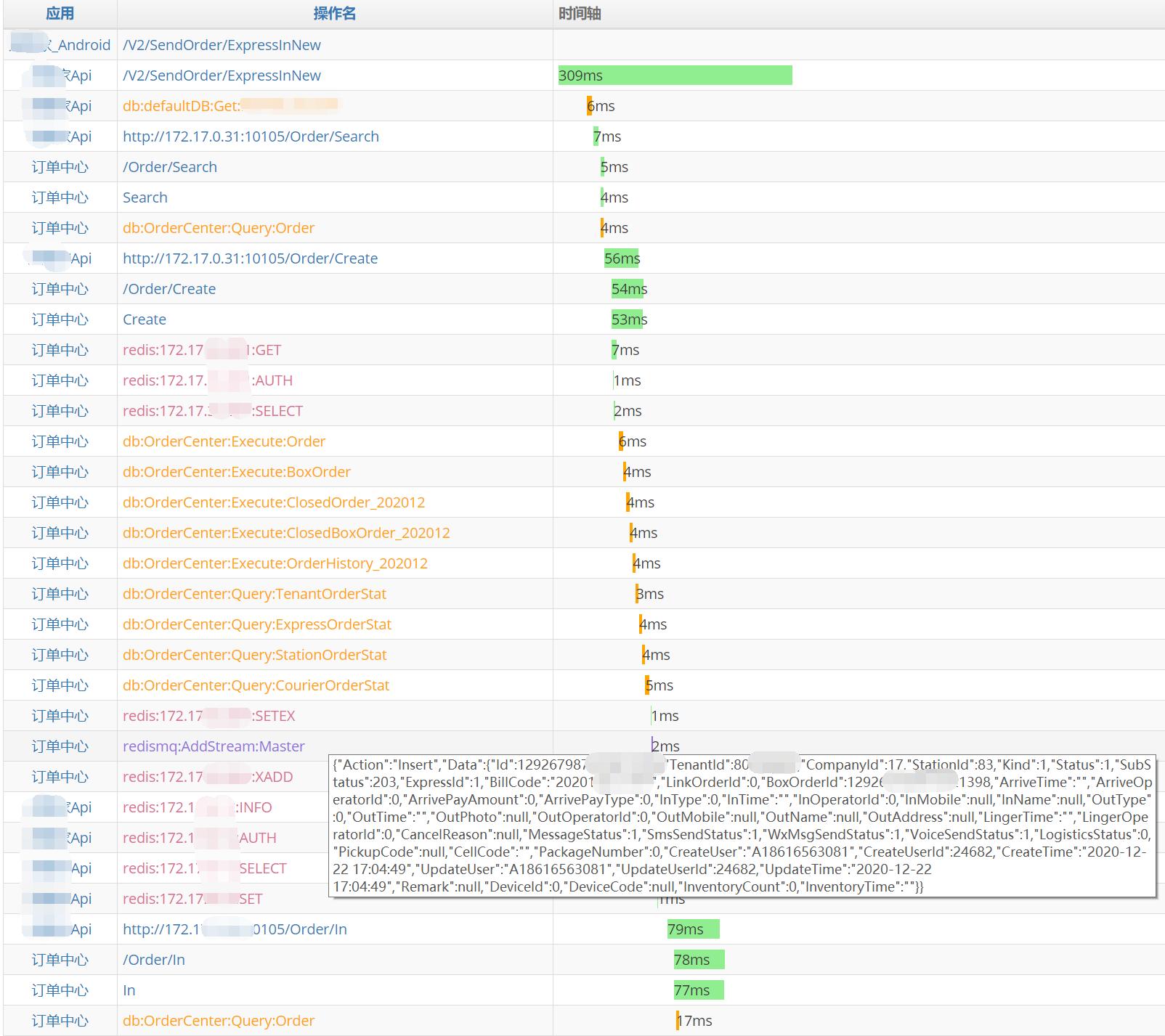
Task: Click the 56ms timeline bar
Action: (x=622, y=258)
